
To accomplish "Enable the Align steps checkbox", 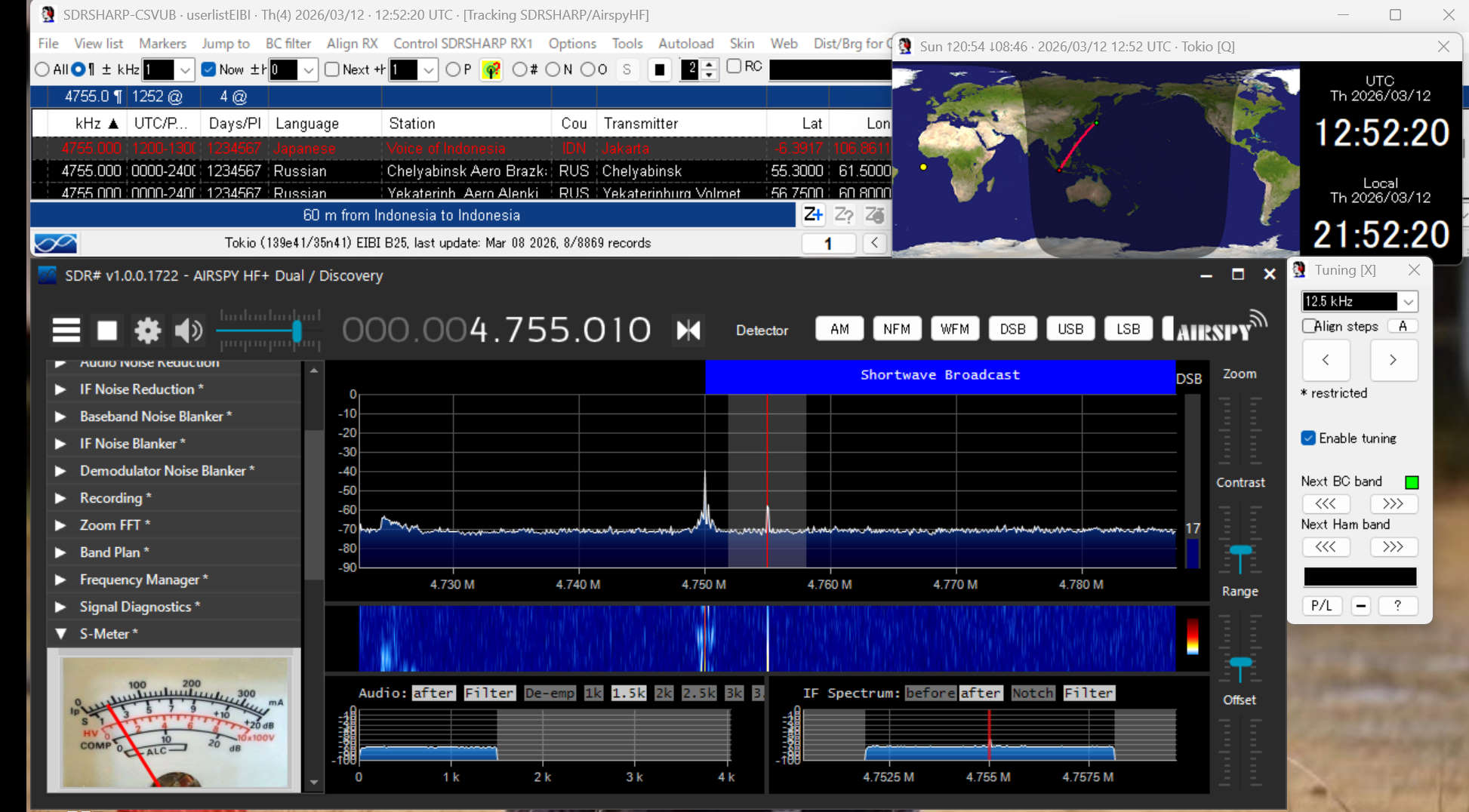I will [1309, 326].
